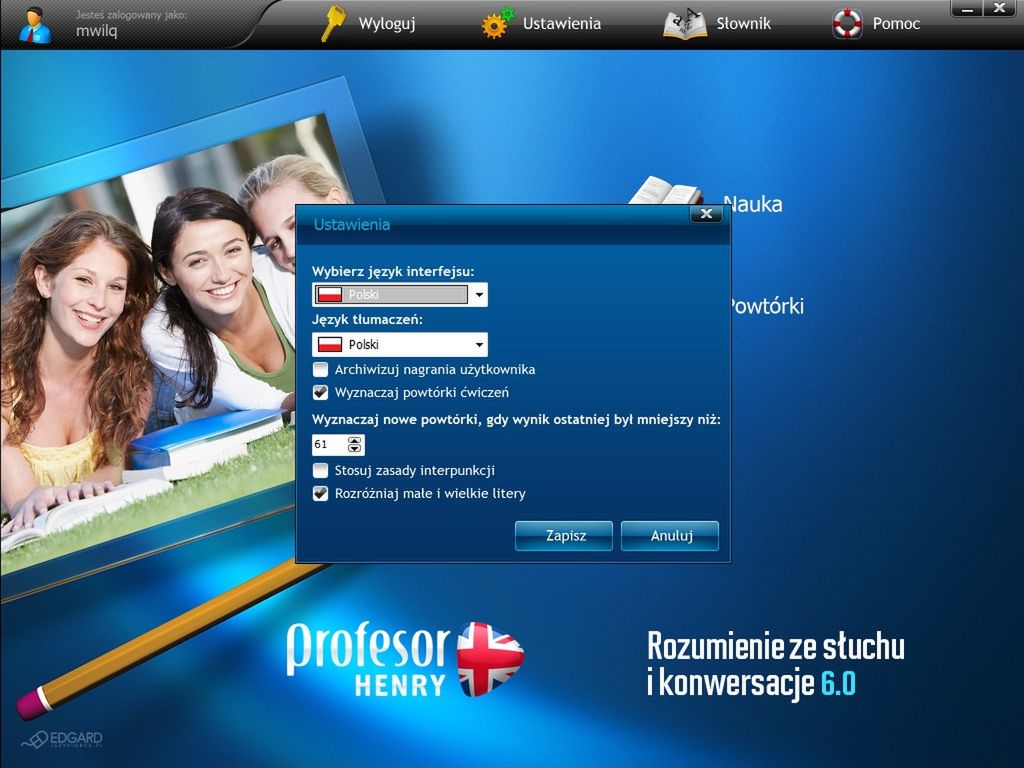
Task: Click the British flag heart icon
Action: click(x=490, y=658)
